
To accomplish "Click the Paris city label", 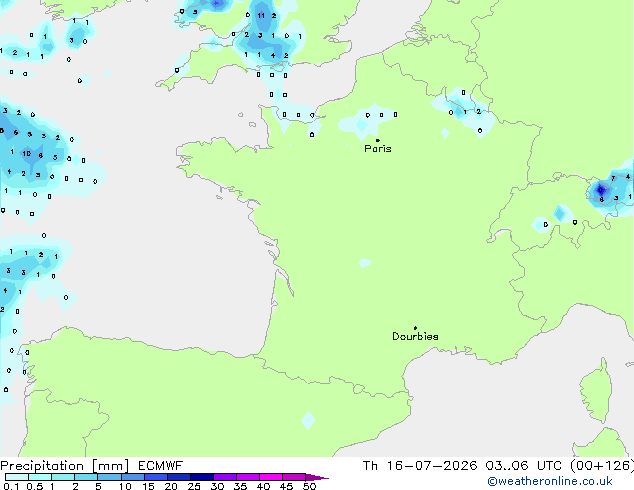I will tap(378, 149).
